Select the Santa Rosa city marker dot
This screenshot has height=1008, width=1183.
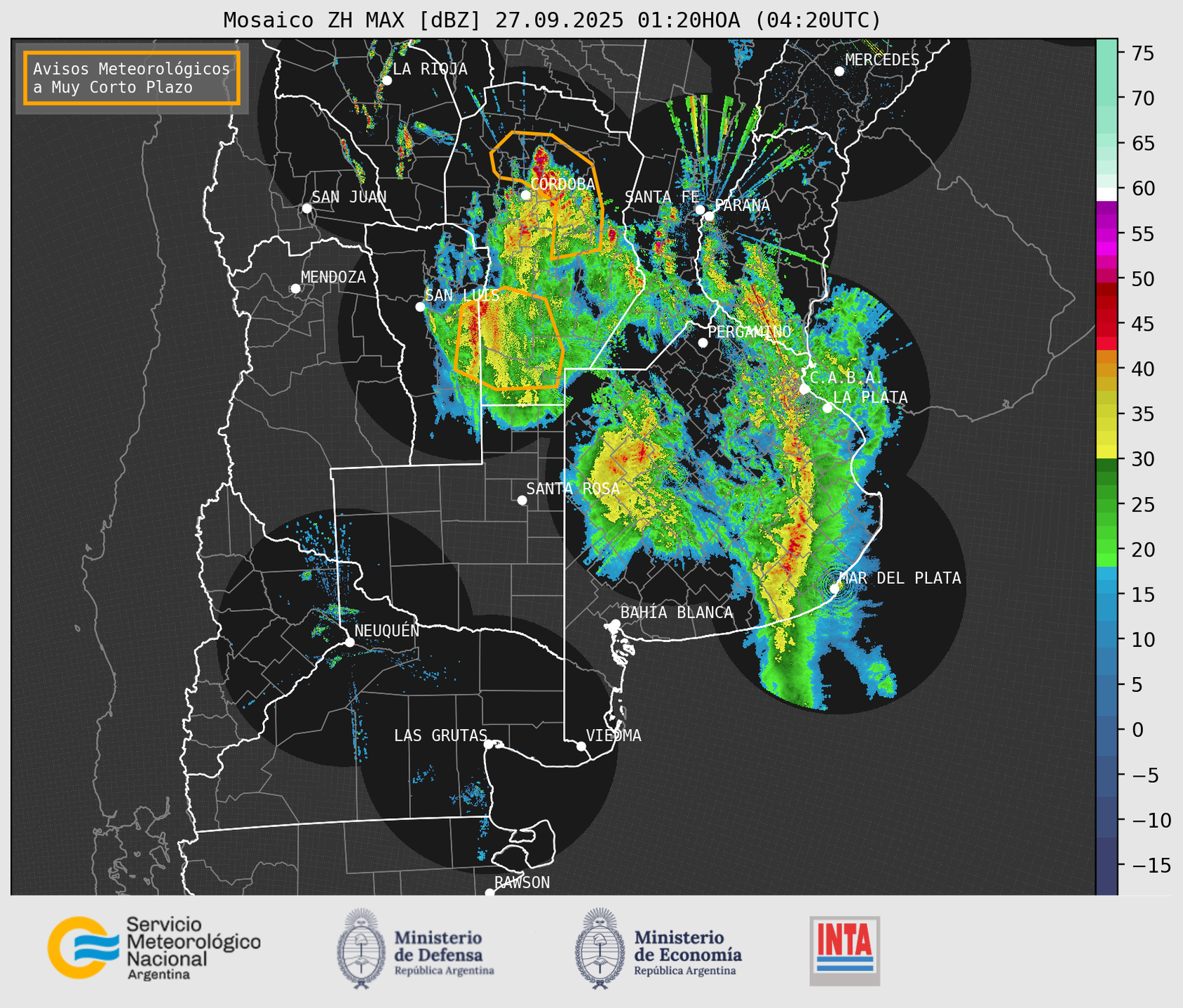pos(522,500)
